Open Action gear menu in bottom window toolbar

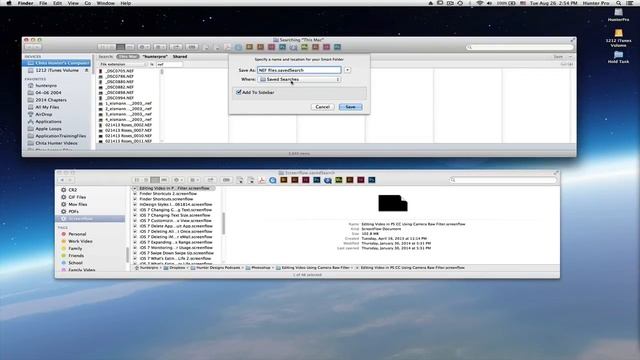[x=178, y=180]
